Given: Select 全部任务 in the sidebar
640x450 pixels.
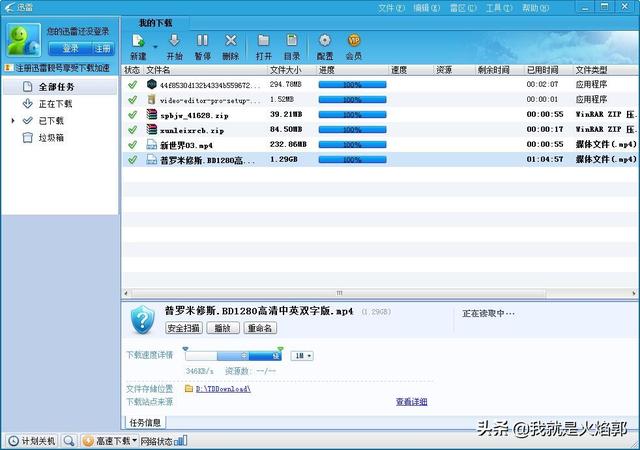Looking at the screenshot, I should click(60, 87).
